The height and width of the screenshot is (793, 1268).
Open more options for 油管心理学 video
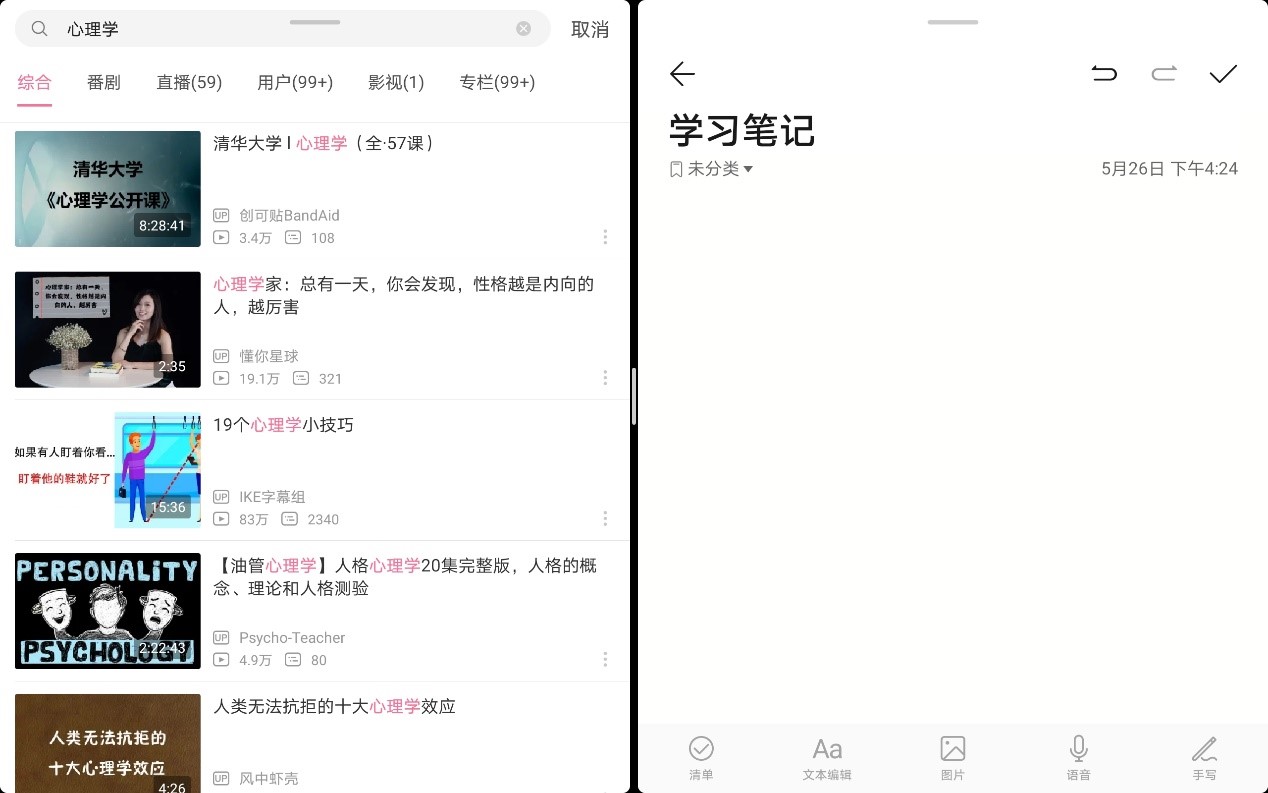click(605, 660)
